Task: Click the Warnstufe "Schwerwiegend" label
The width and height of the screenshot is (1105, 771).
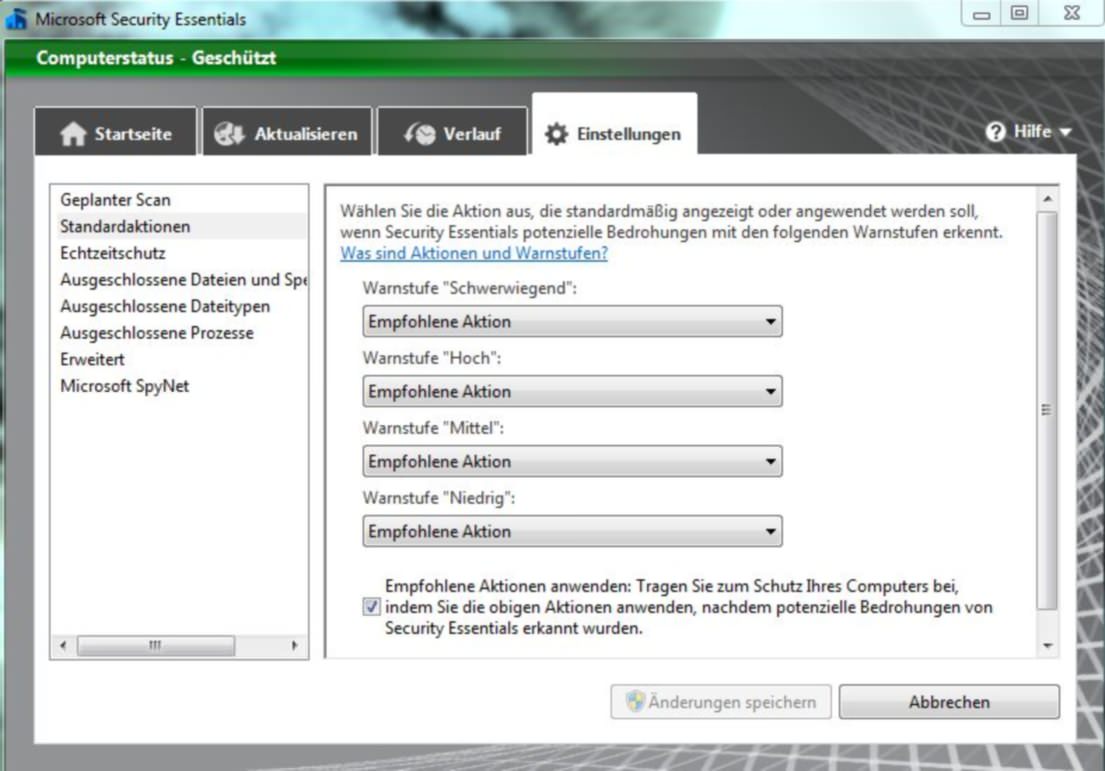Action: pos(469,288)
